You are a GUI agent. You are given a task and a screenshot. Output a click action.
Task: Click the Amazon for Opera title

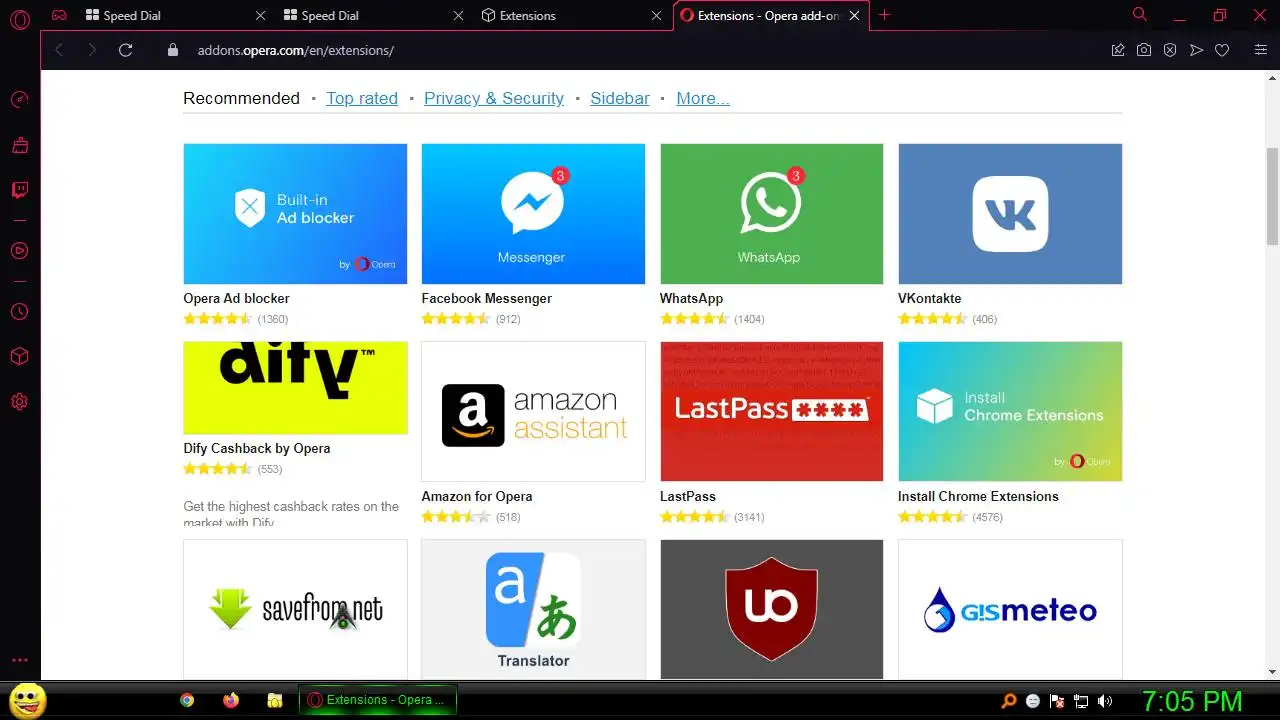(x=476, y=496)
